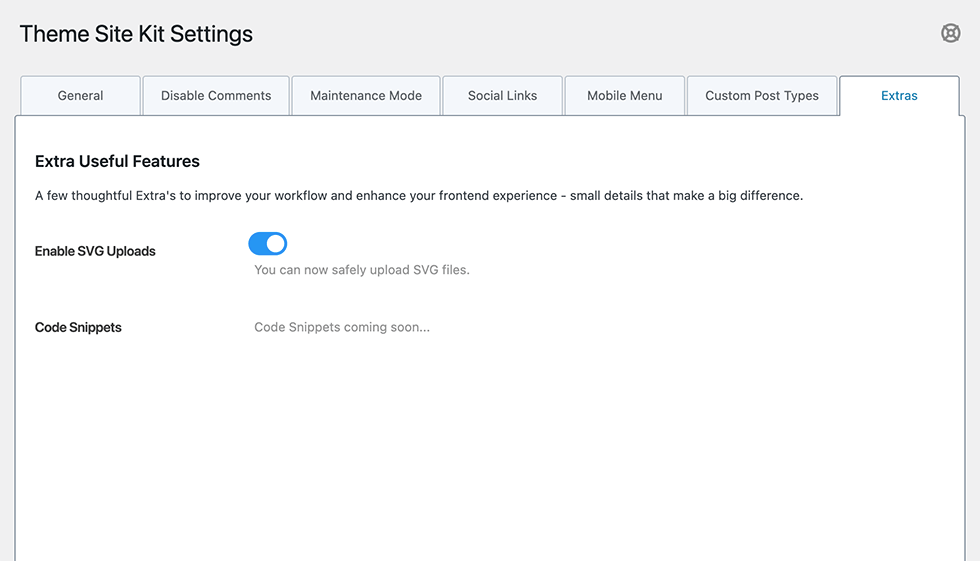This screenshot has height=561, width=980.
Task: Open the Disable Comments tab
Action: [216, 96]
